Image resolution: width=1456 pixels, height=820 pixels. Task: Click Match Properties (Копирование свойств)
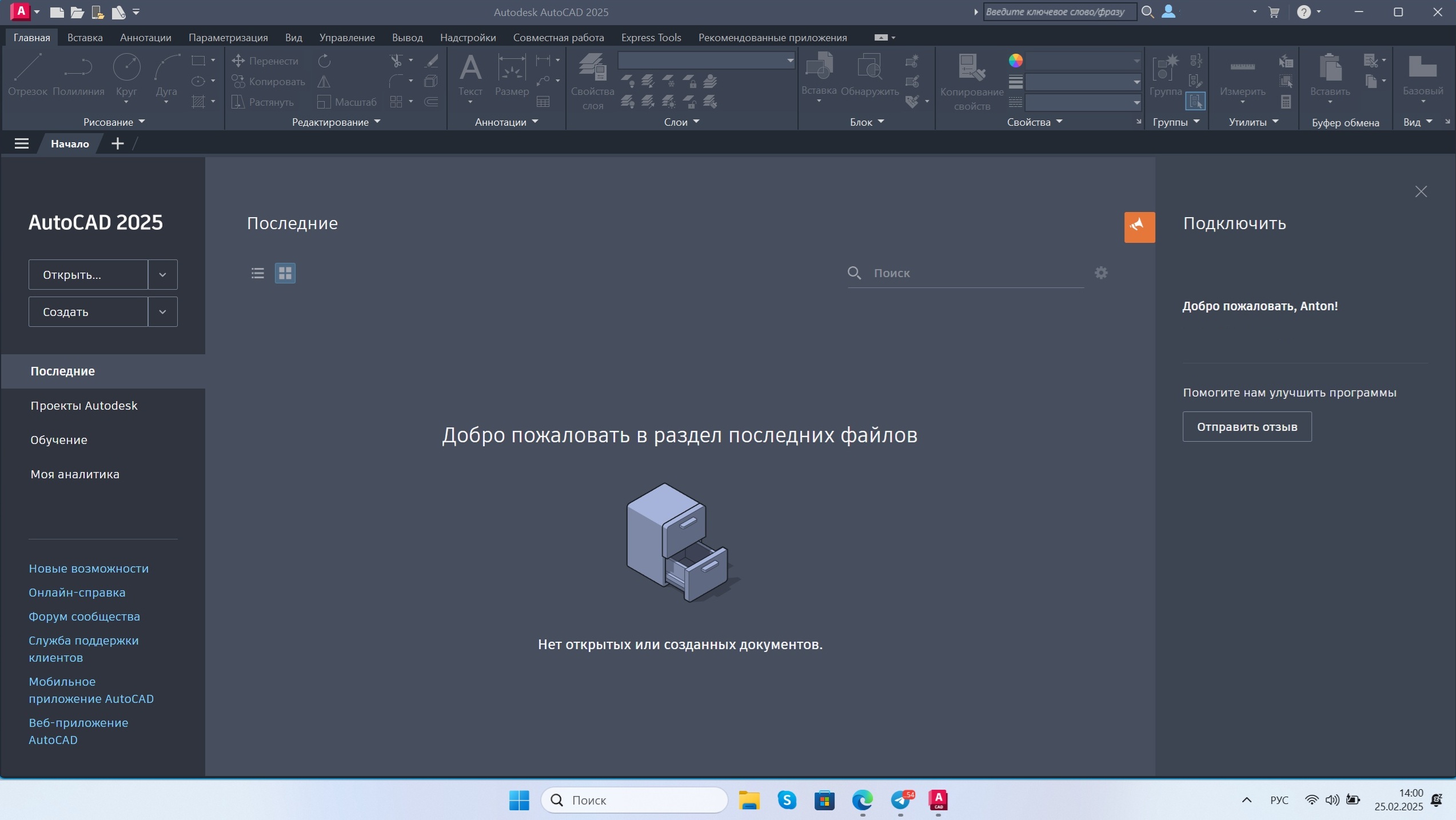pos(972,81)
